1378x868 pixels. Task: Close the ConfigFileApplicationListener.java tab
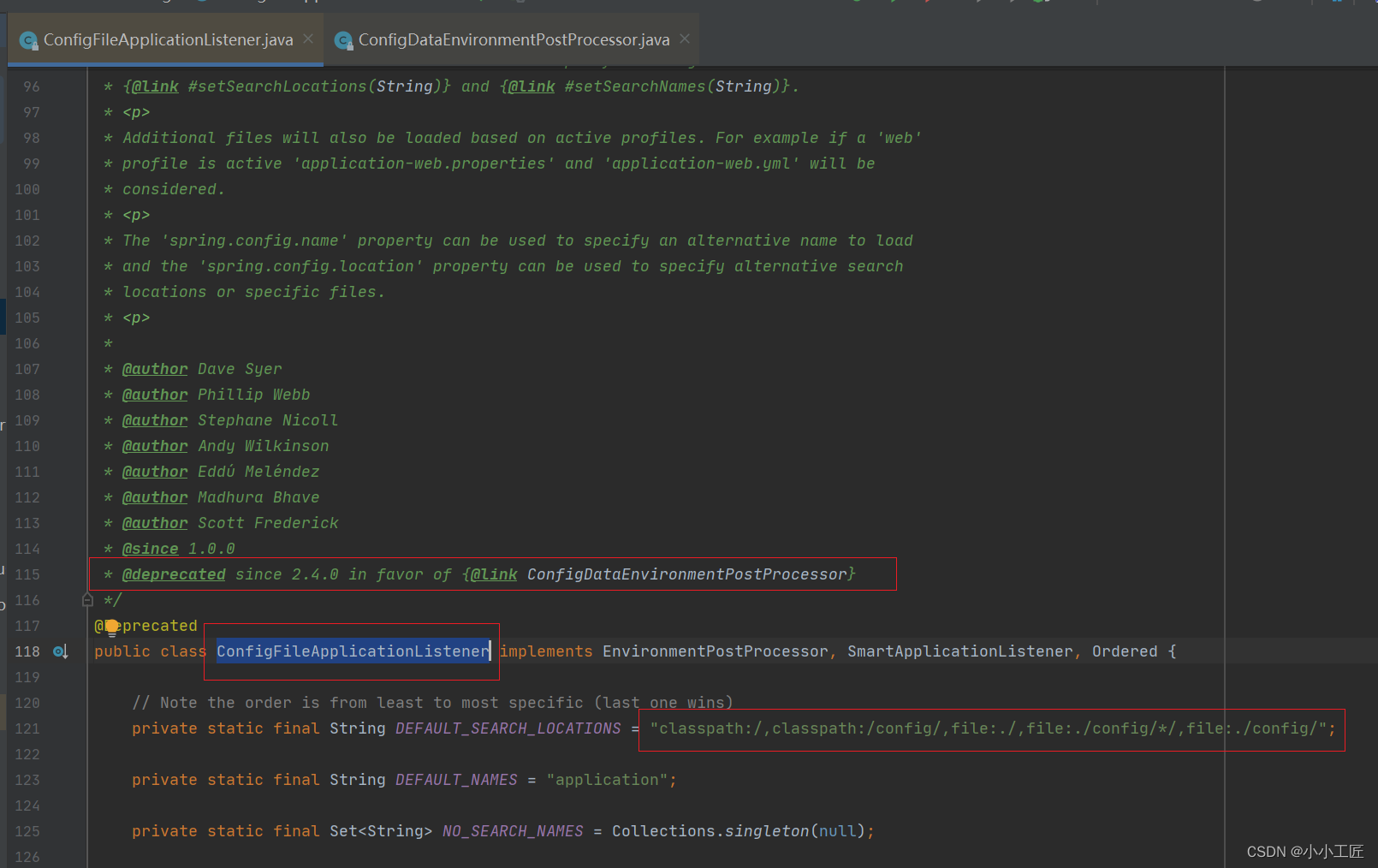point(307,39)
